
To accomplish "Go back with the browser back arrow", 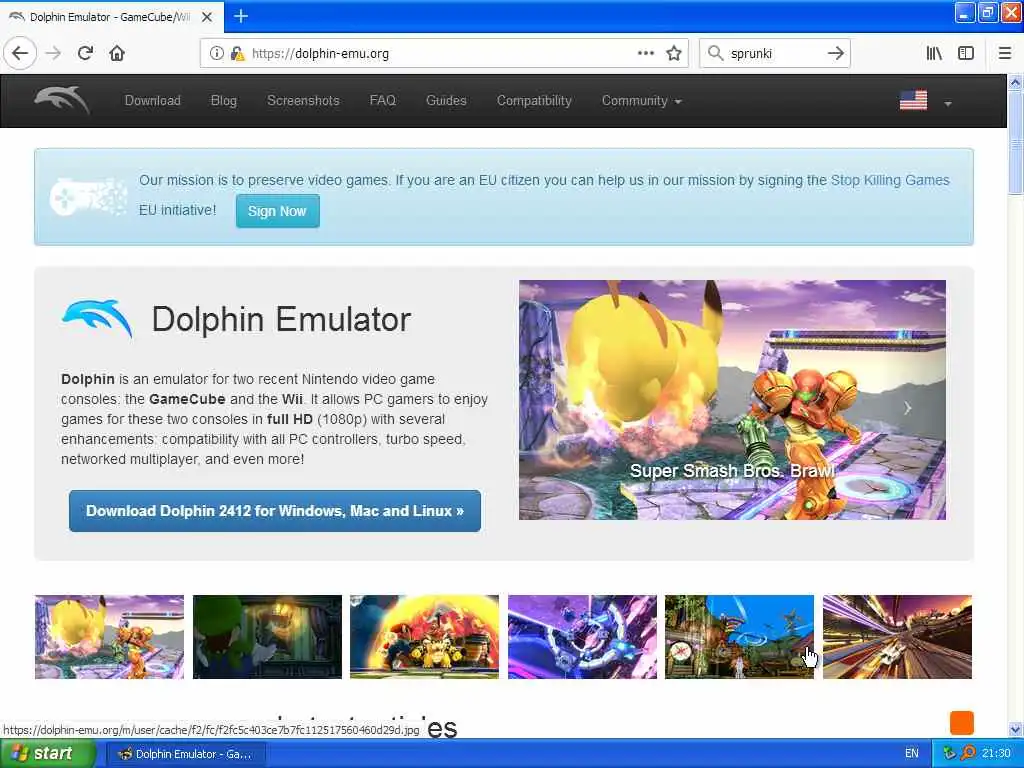I will [20, 53].
